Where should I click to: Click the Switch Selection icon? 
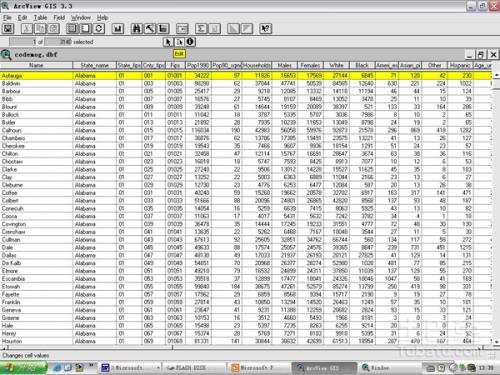[x=99, y=29]
